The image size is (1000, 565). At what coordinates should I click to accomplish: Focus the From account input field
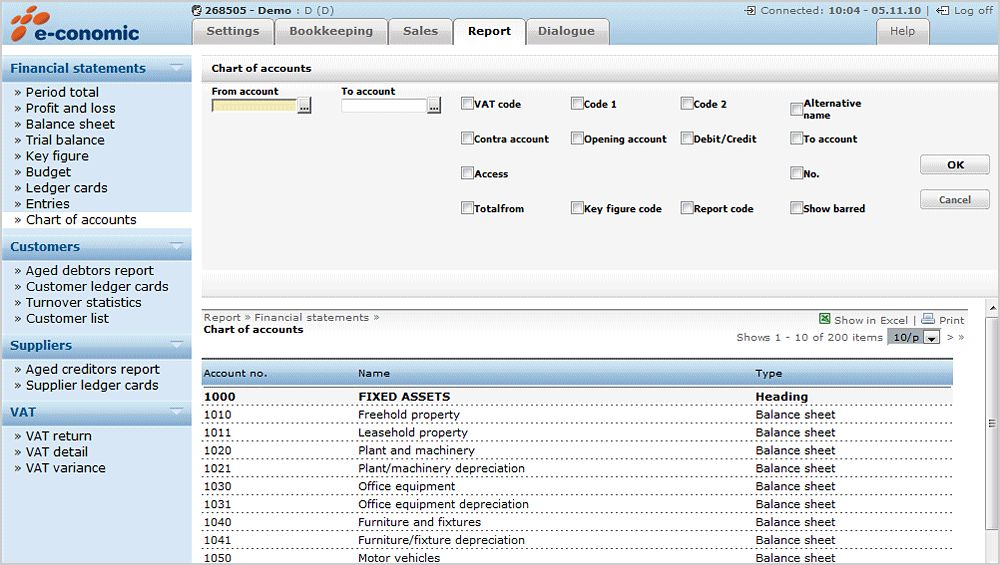pos(254,106)
